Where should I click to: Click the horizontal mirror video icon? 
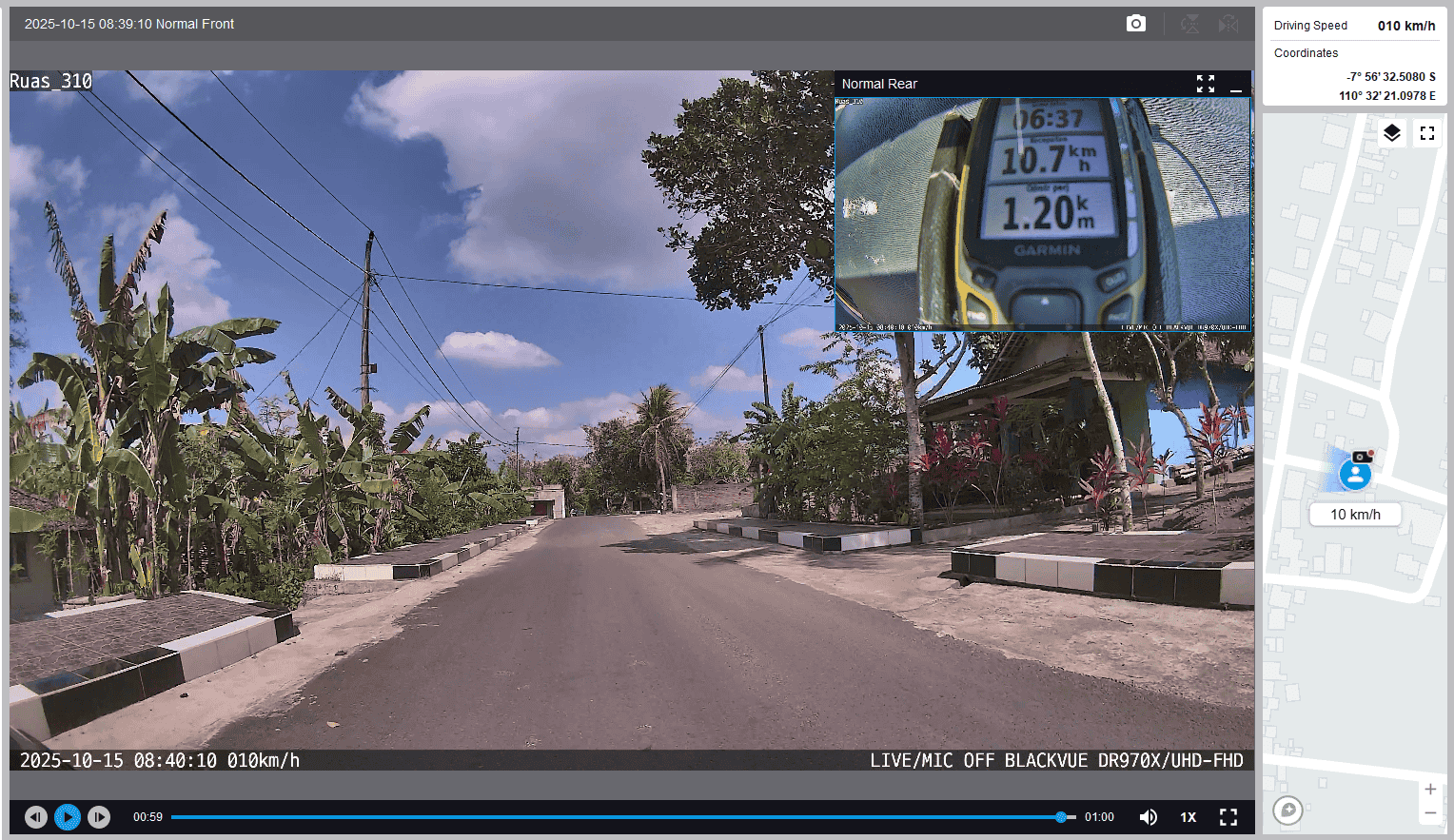pyautogui.click(x=1228, y=24)
